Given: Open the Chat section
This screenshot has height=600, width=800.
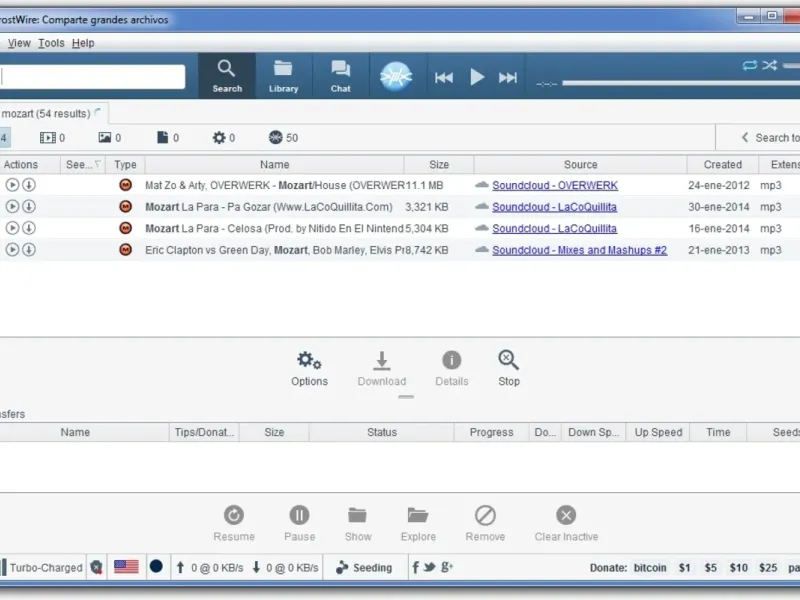Looking at the screenshot, I should click(340, 76).
